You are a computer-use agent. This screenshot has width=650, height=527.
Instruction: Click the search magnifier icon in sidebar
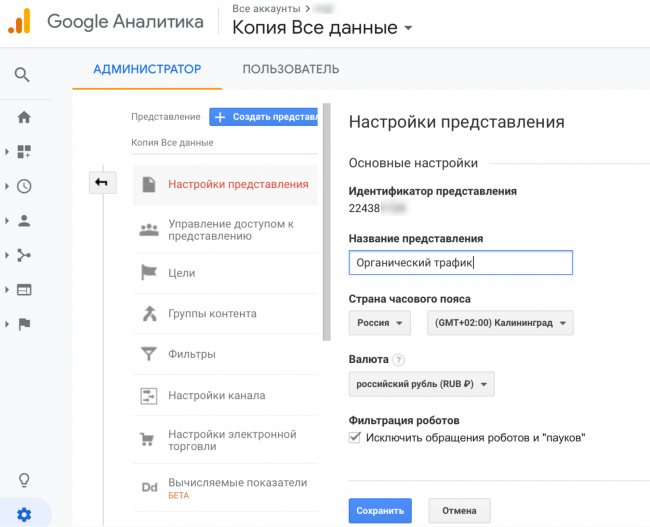coord(22,75)
